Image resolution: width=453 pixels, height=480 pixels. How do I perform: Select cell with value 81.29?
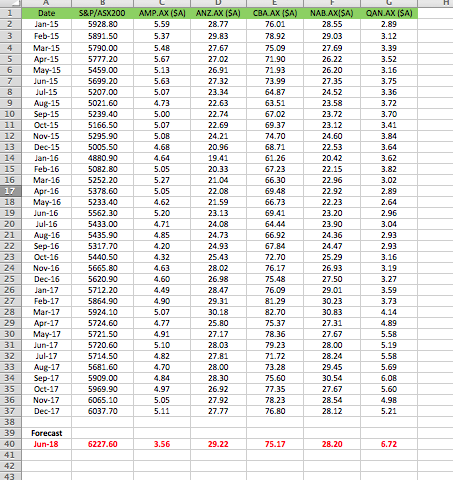click(275, 301)
